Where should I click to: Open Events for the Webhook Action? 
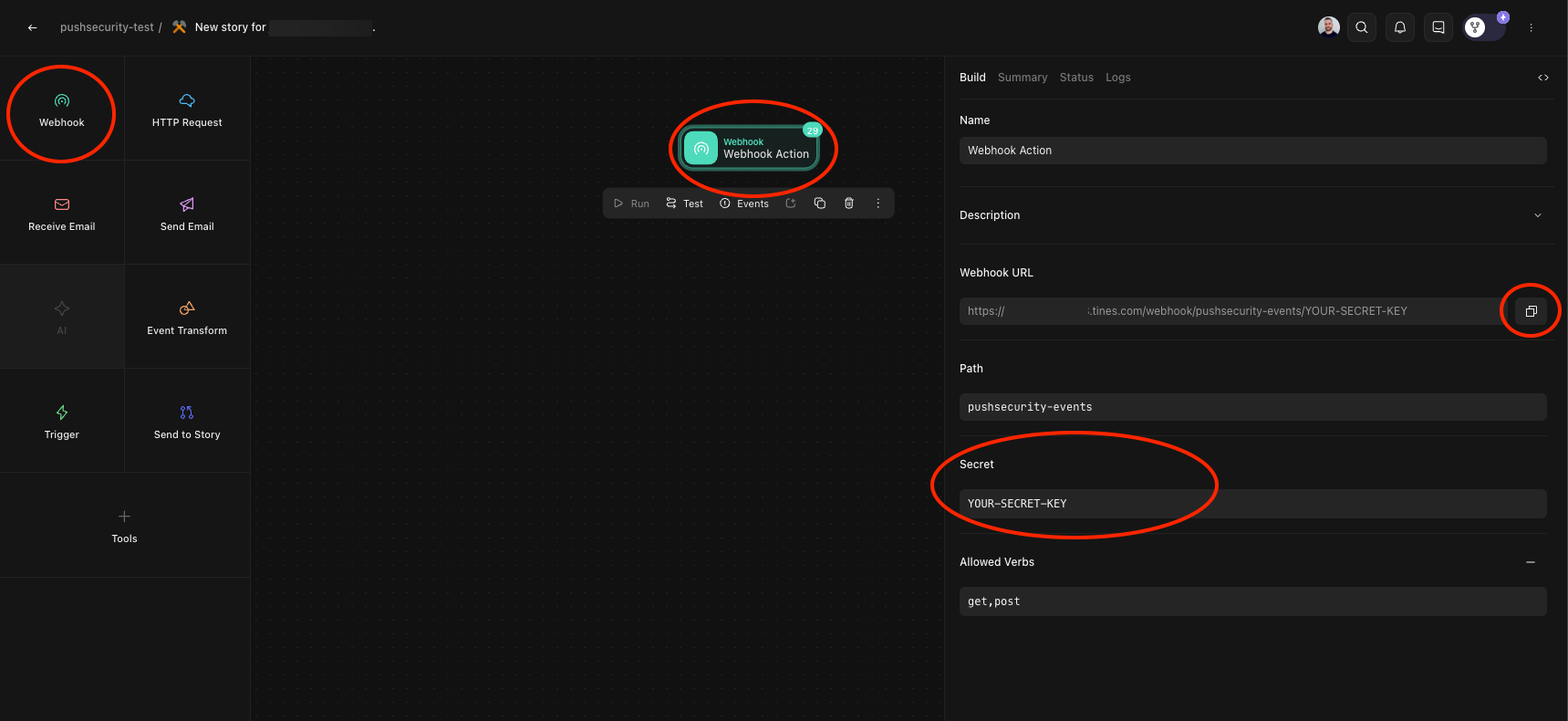pos(743,204)
